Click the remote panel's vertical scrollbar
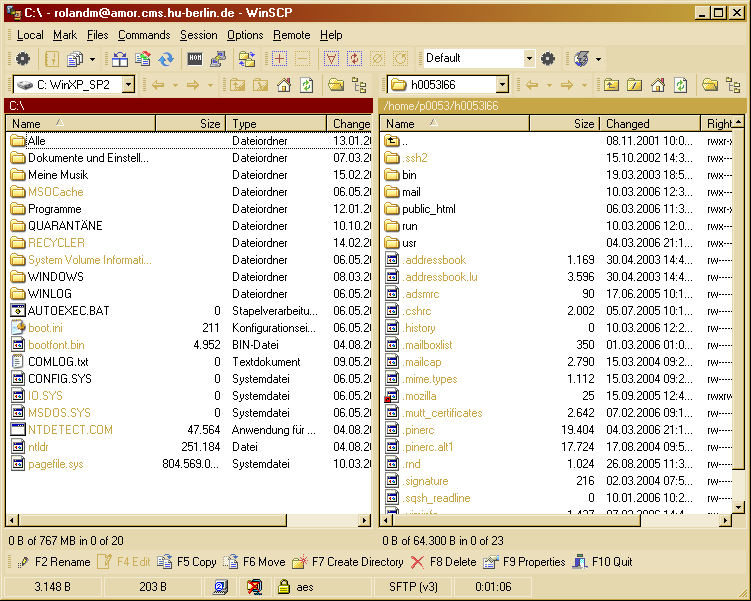751x601 pixels. point(739,300)
